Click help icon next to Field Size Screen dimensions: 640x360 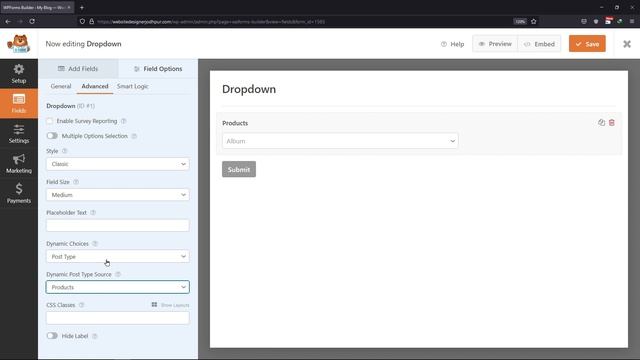click(76, 182)
